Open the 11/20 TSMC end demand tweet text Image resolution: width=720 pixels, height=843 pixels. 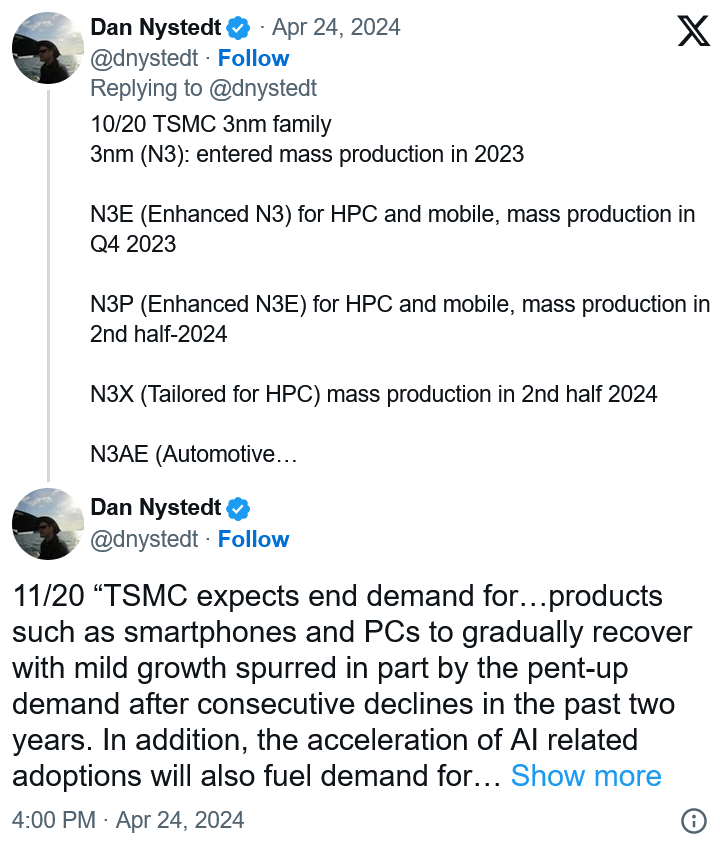[x=352, y=686]
